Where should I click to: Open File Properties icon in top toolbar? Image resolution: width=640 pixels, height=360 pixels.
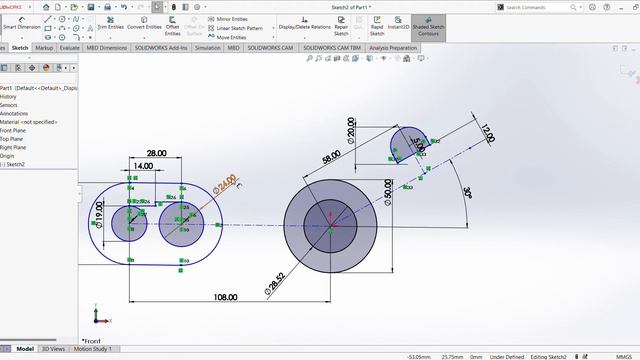tap(185, 7)
